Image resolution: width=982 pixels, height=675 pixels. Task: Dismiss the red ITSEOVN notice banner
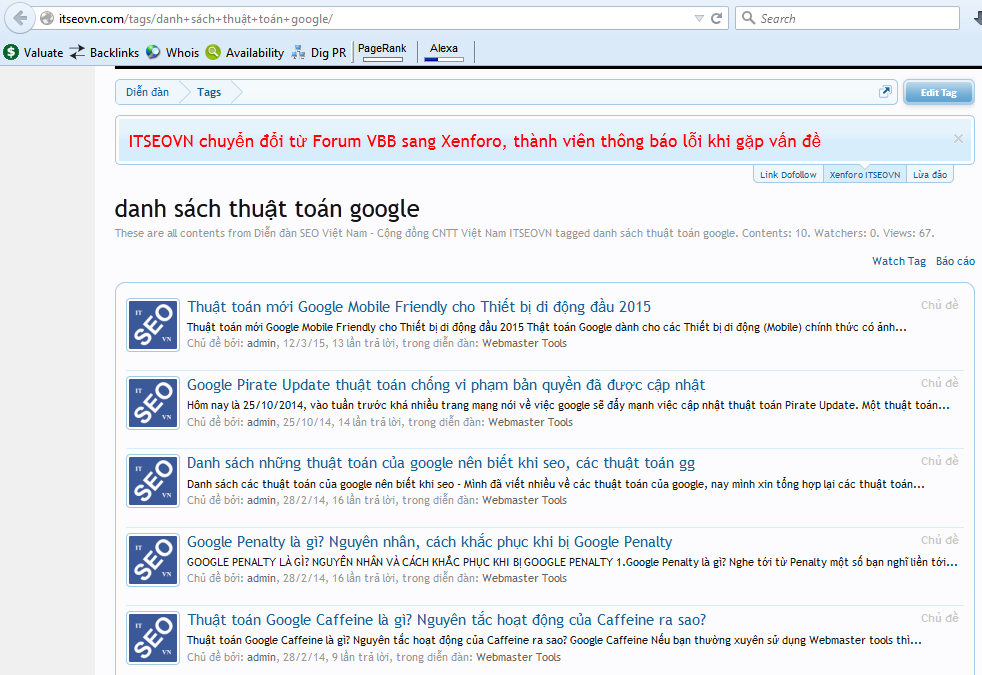[958, 139]
